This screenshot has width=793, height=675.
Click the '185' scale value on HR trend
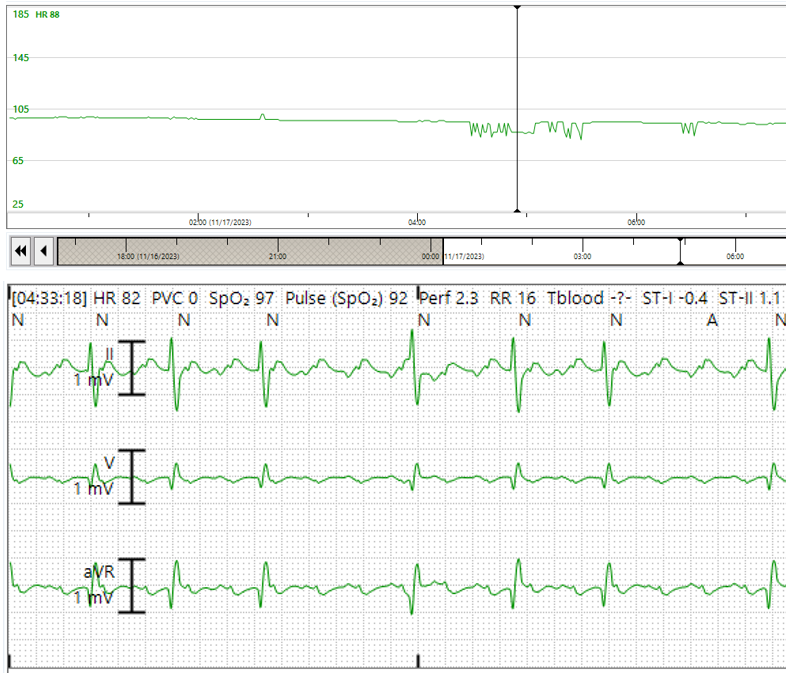click(x=21, y=15)
